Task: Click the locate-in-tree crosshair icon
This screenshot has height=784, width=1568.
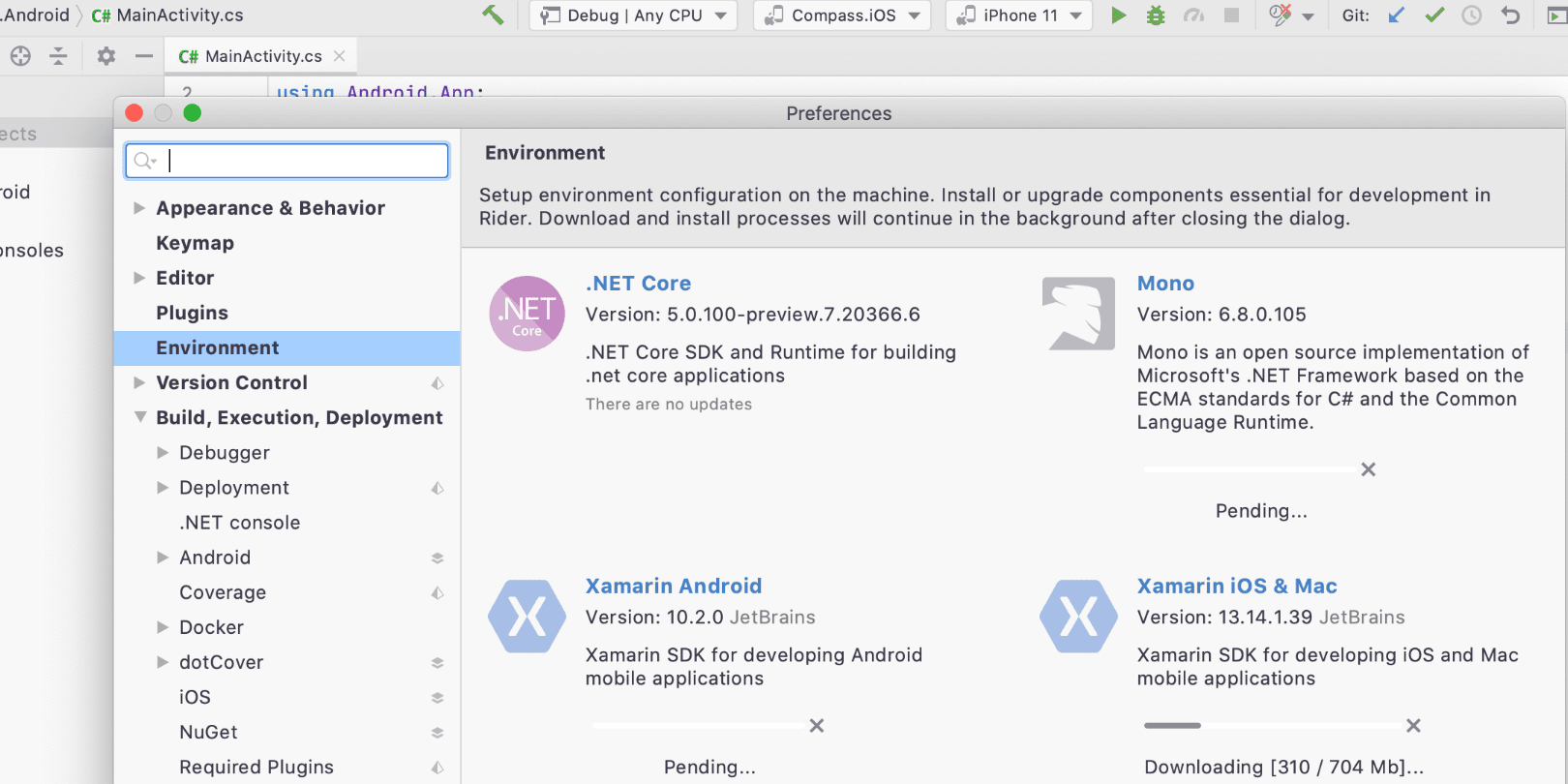Action: coord(20,56)
